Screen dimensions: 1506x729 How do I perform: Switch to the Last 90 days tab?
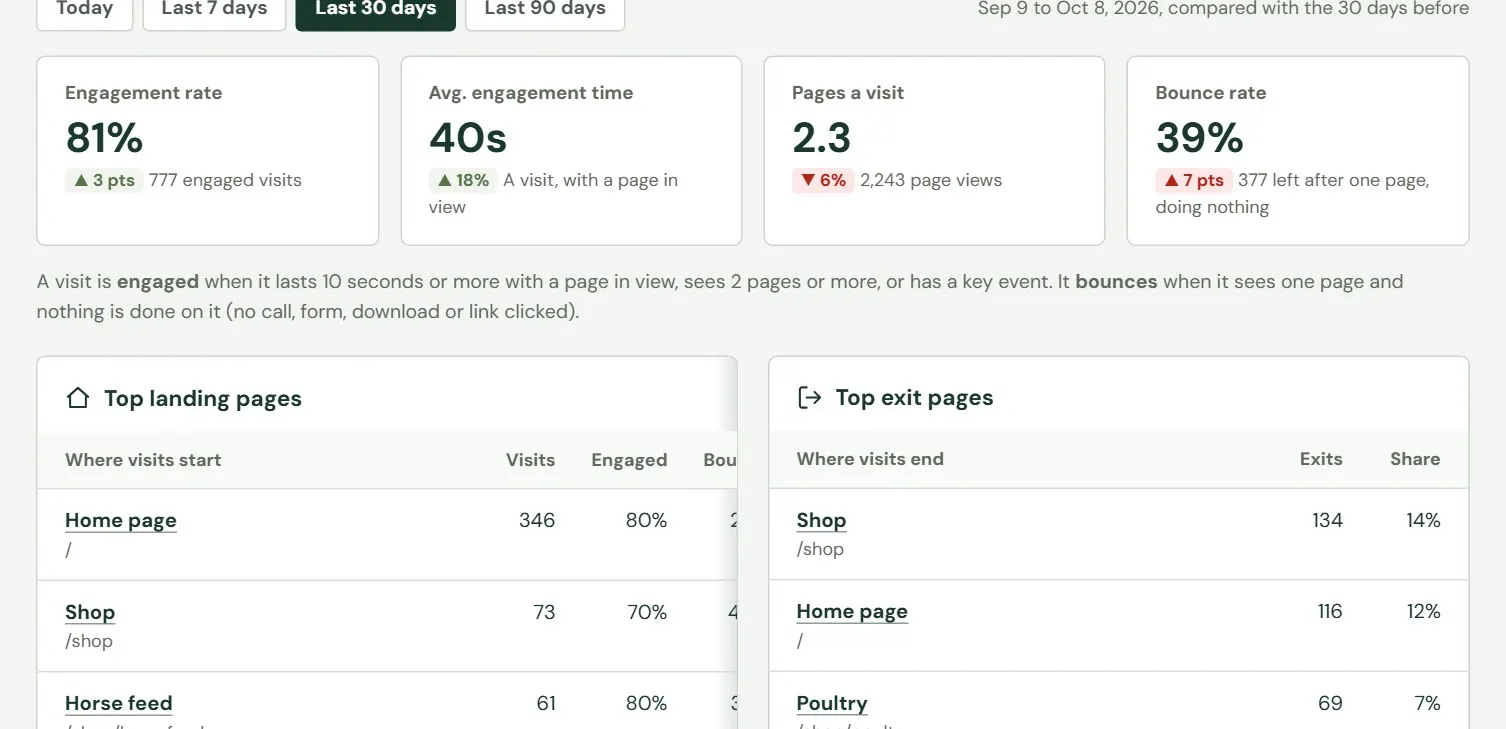coord(545,9)
